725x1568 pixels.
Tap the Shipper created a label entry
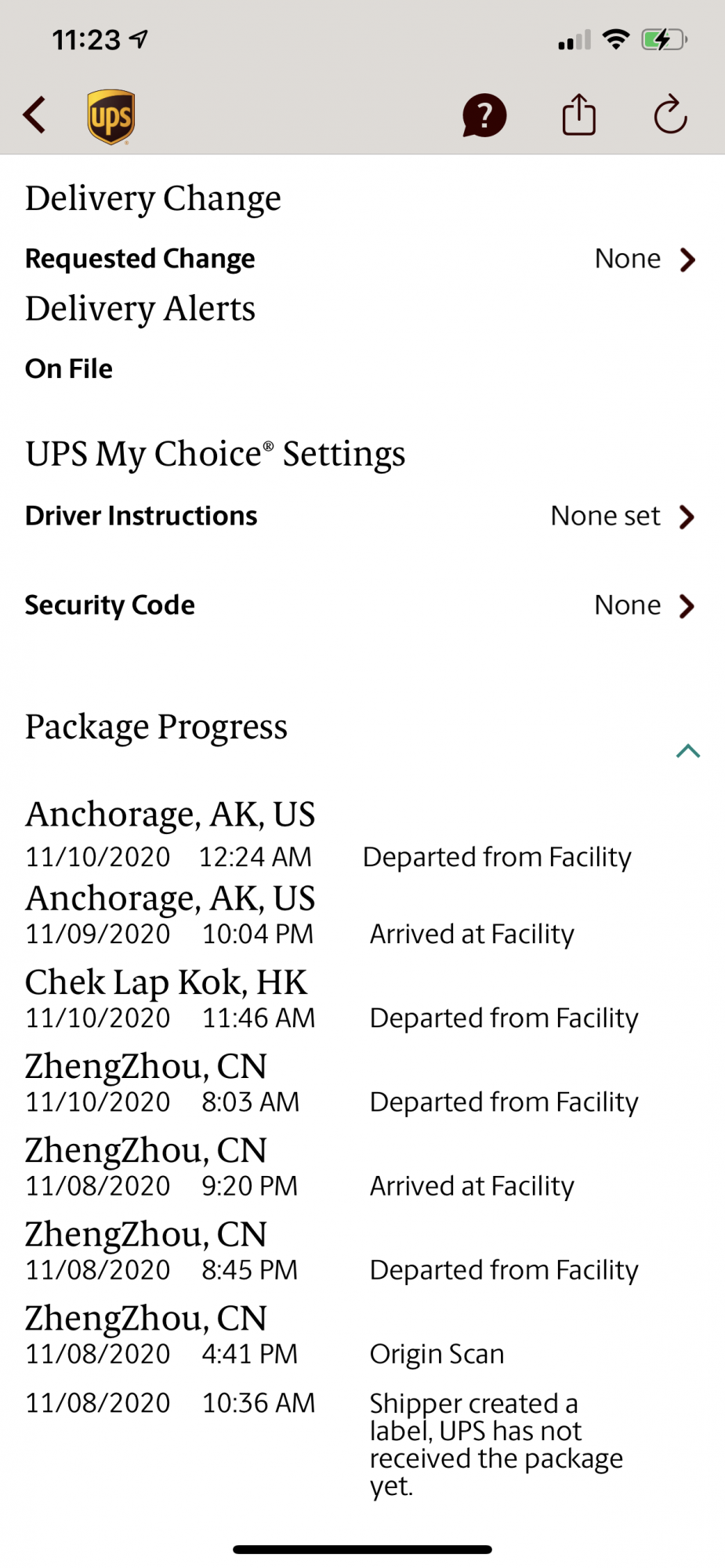click(x=495, y=1444)
